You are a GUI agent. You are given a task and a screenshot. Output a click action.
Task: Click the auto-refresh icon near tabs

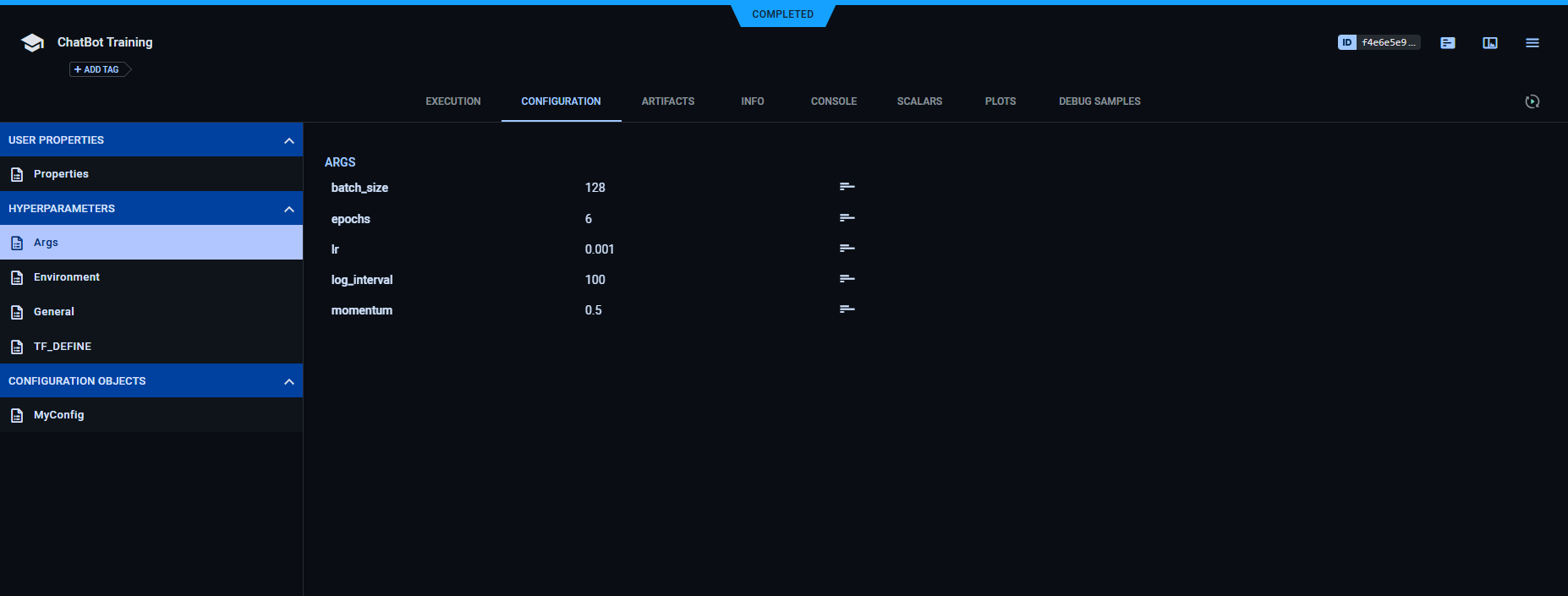[1532, 101]
